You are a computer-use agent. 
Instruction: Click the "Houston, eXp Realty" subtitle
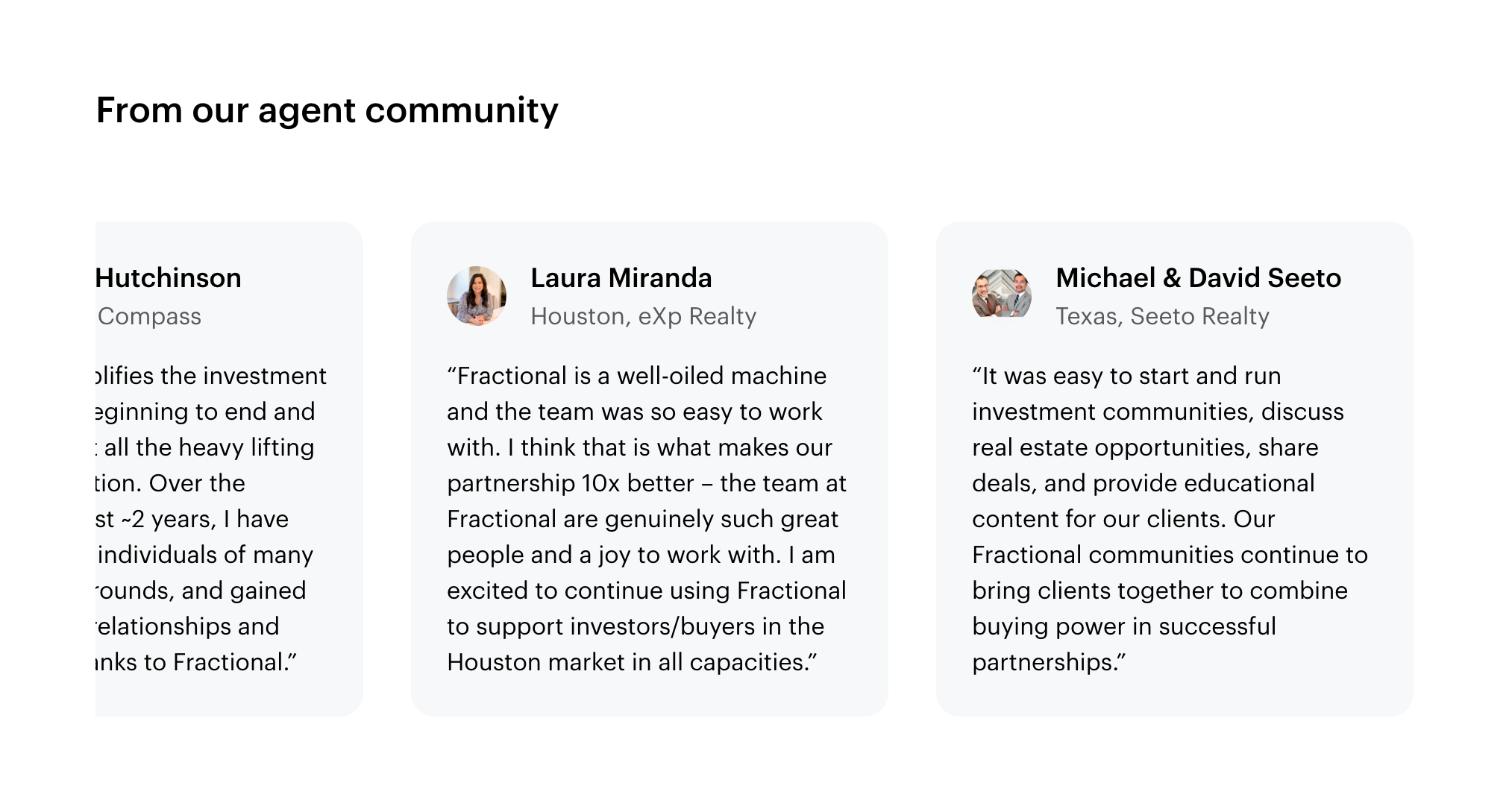[643, 316]
